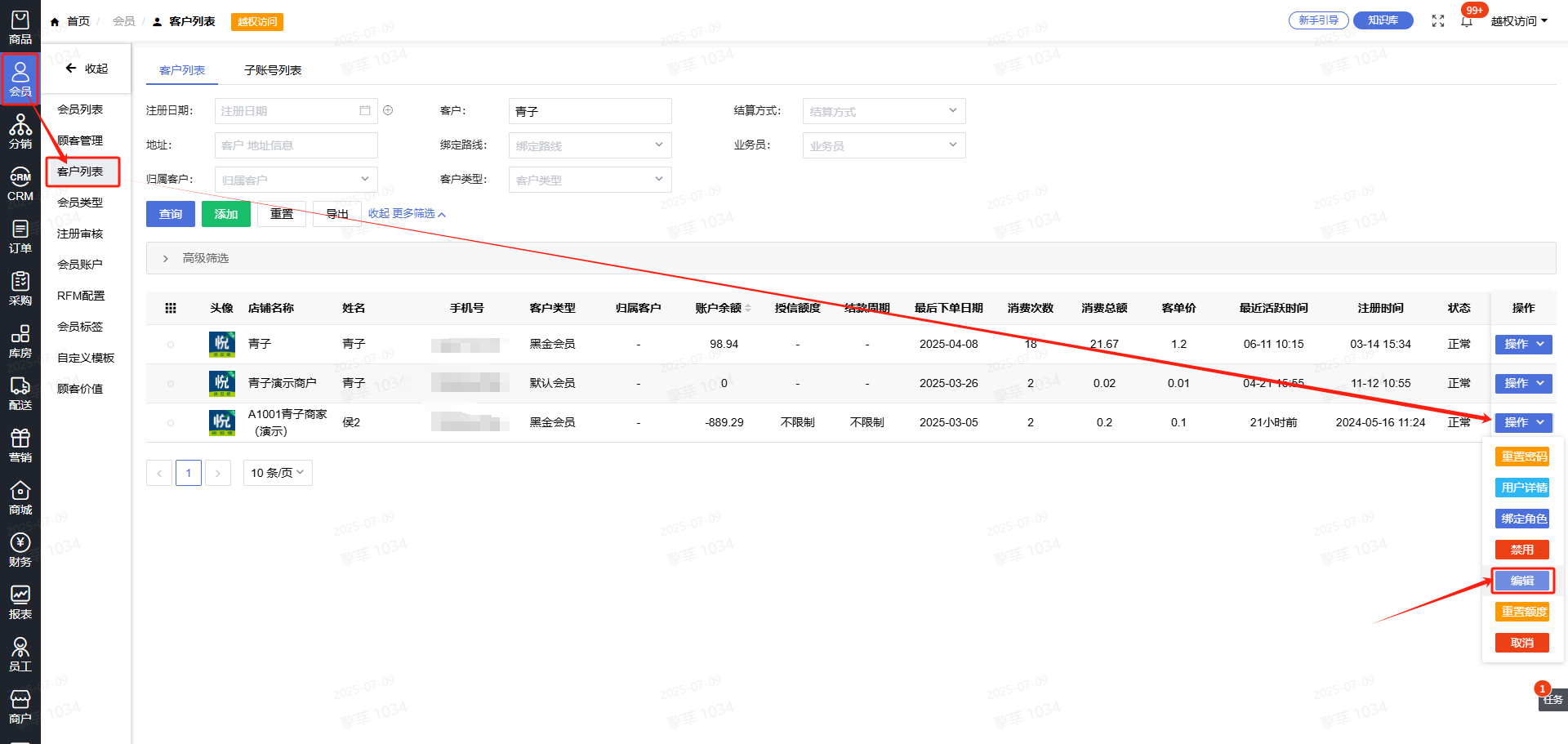
Task: Click the table column settings grid icon
Action: tap(171, 308)
